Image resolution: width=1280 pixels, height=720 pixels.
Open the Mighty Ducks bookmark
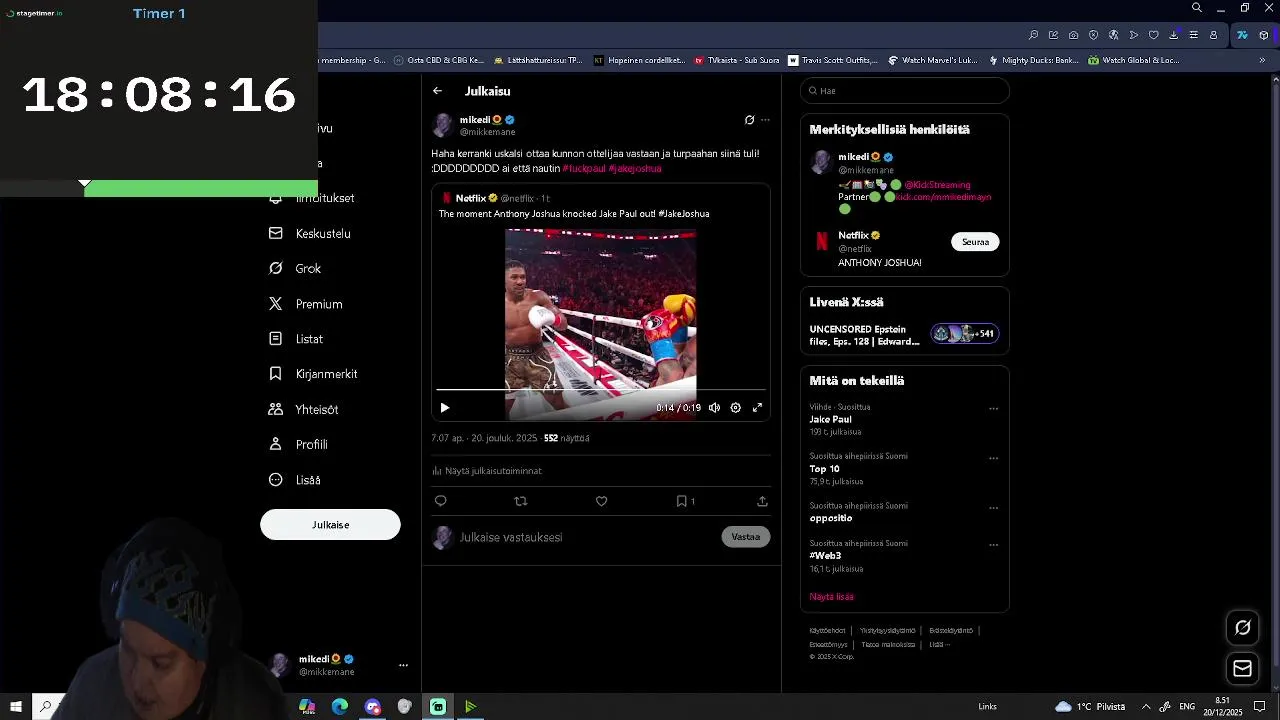[x=1033, y=60]
